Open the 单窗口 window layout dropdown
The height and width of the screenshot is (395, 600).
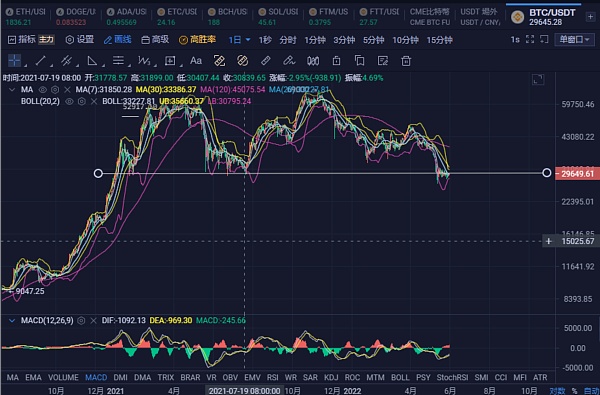click(x=574, y=39)
